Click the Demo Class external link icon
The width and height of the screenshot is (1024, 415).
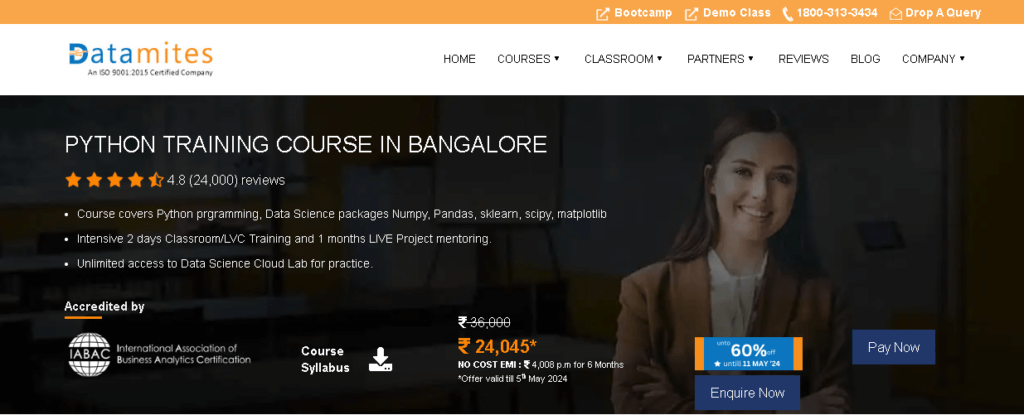691,14
